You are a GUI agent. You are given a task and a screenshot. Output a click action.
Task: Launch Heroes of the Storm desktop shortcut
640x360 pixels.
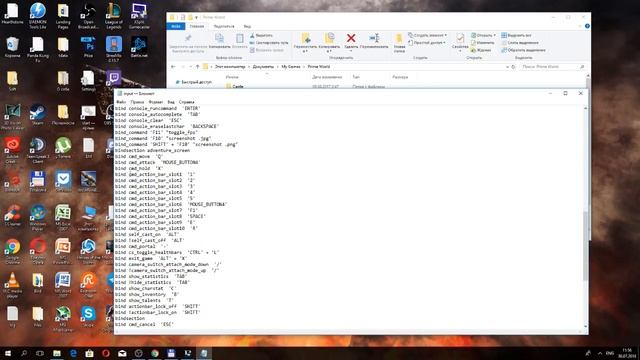coord(88,251)
